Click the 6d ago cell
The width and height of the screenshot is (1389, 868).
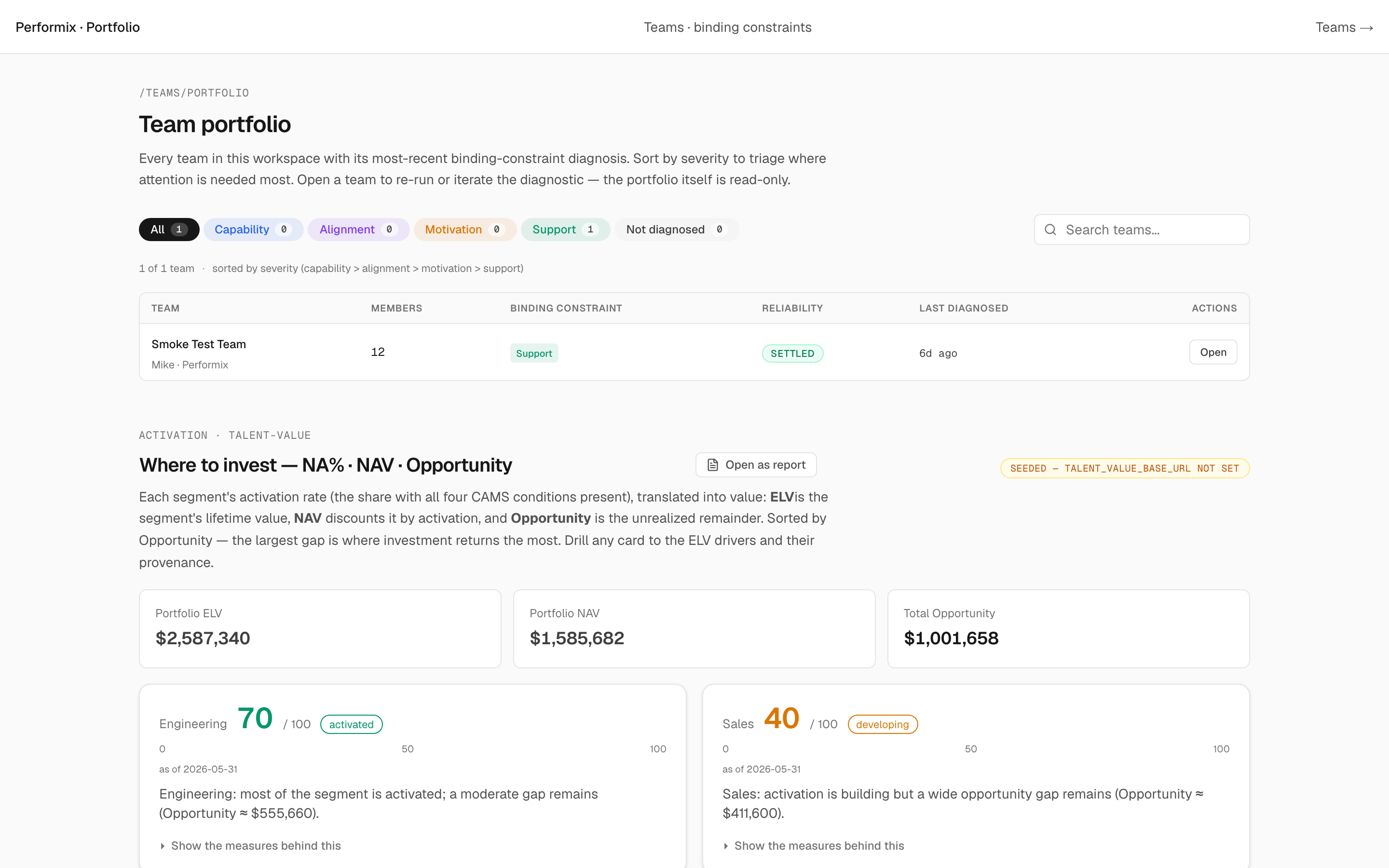(938, 353)
